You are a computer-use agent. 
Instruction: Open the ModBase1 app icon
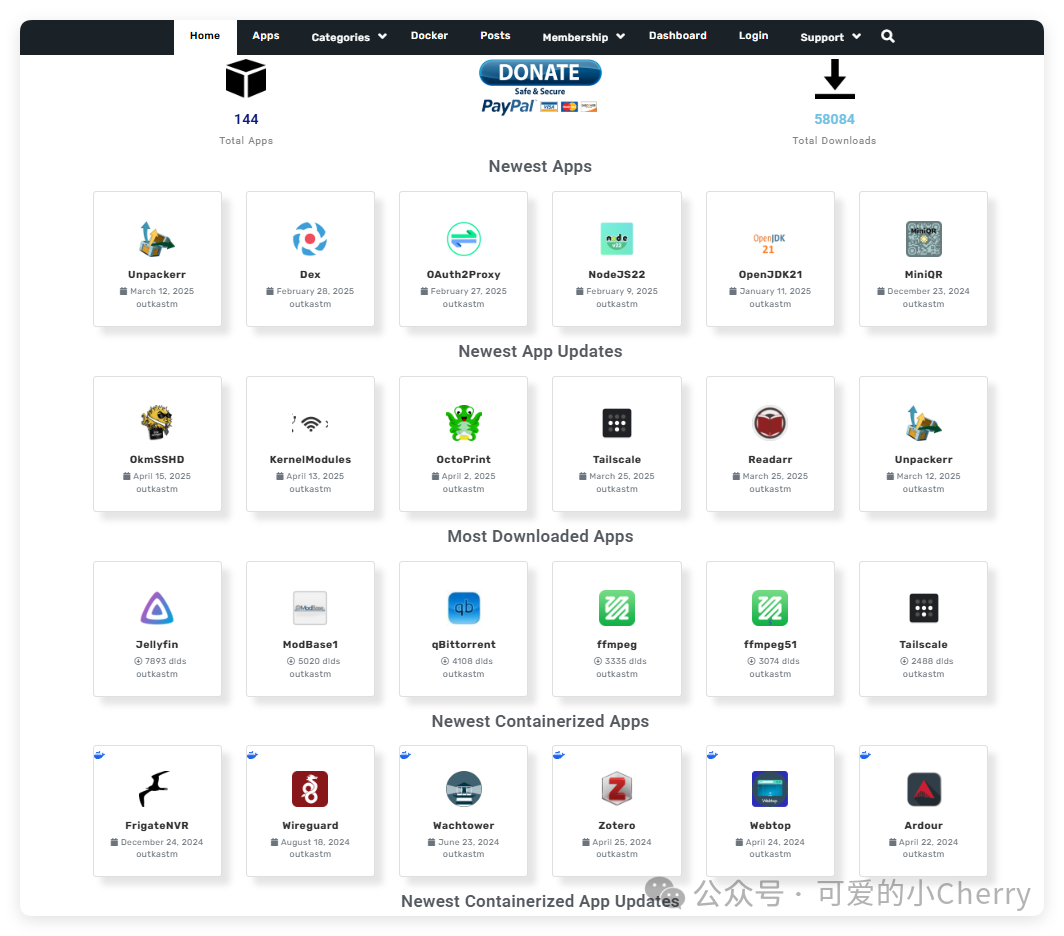click(310, 608)
